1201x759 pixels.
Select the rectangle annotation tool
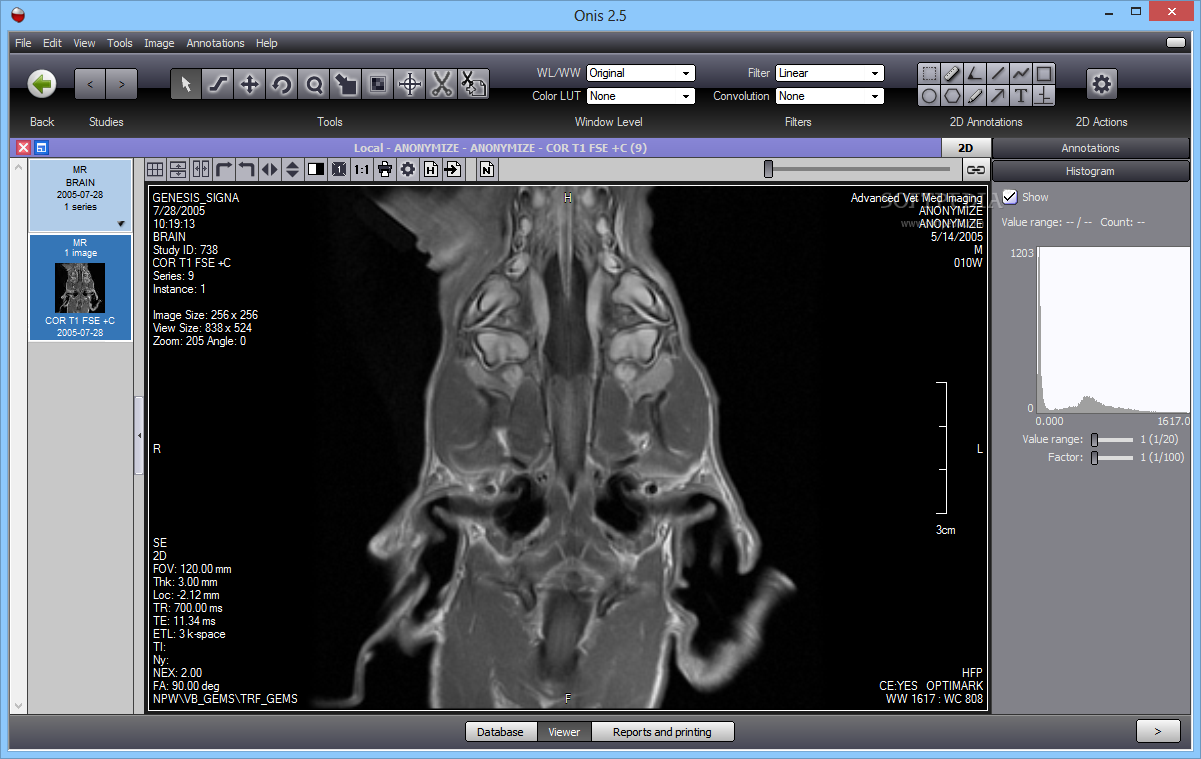click(1044, 73)
